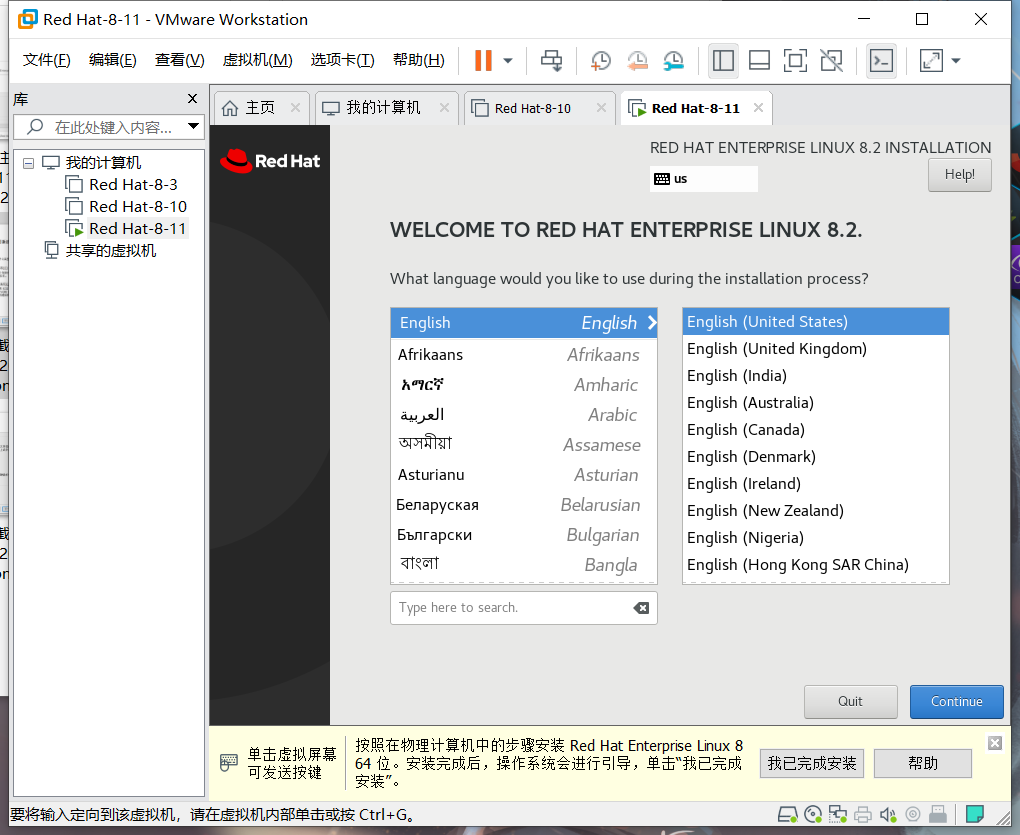Open the stretch display dropdown arrow
The height and width of the screenshot is (835, 1020).
click(956, 61)
